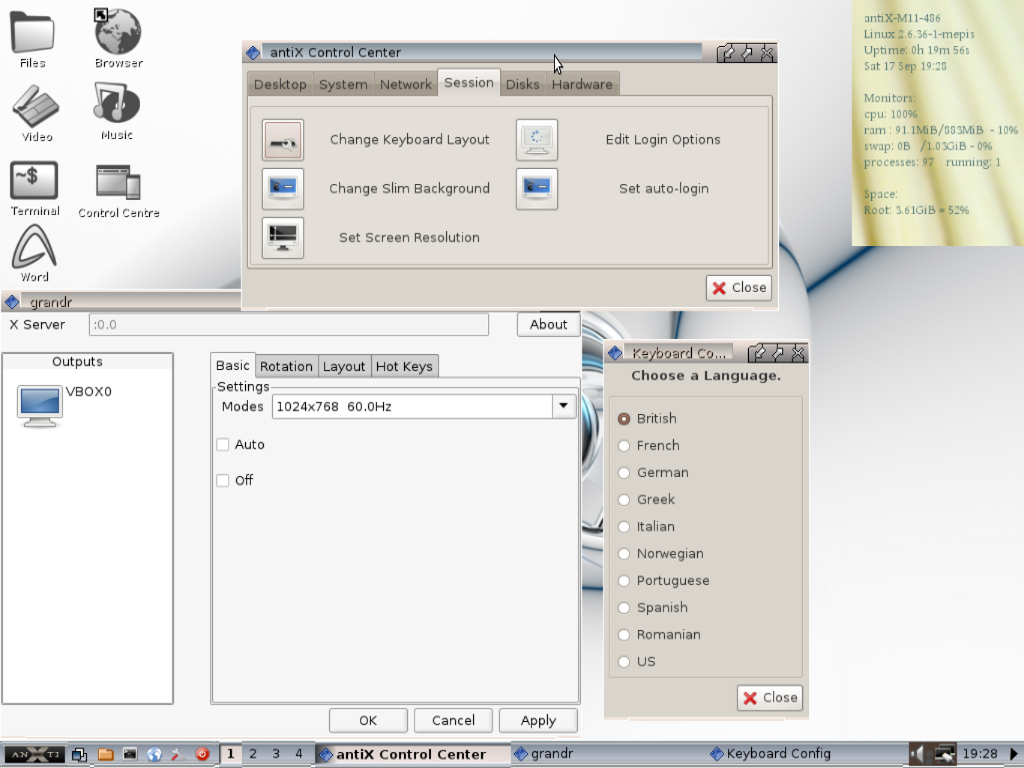Focus Keyboard Config from the taskbar

coord(805,754)
